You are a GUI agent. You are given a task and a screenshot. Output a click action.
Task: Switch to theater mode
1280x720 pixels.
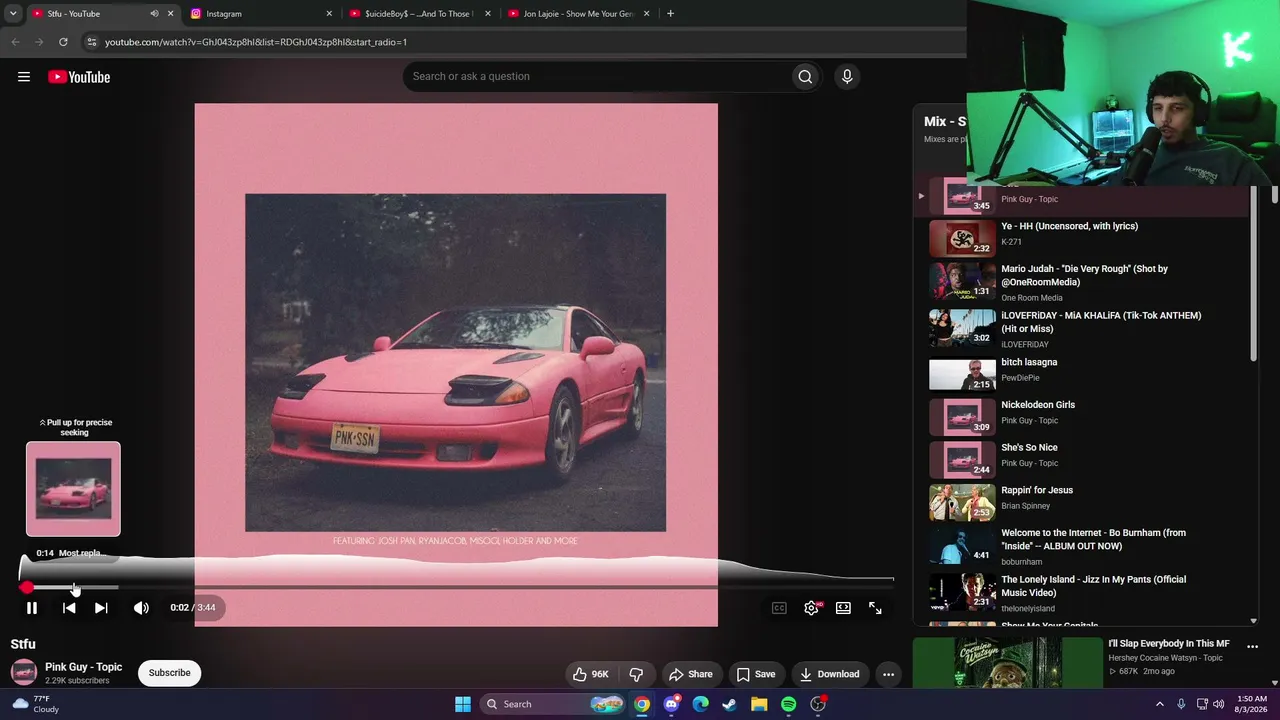[x=843, y=608]
